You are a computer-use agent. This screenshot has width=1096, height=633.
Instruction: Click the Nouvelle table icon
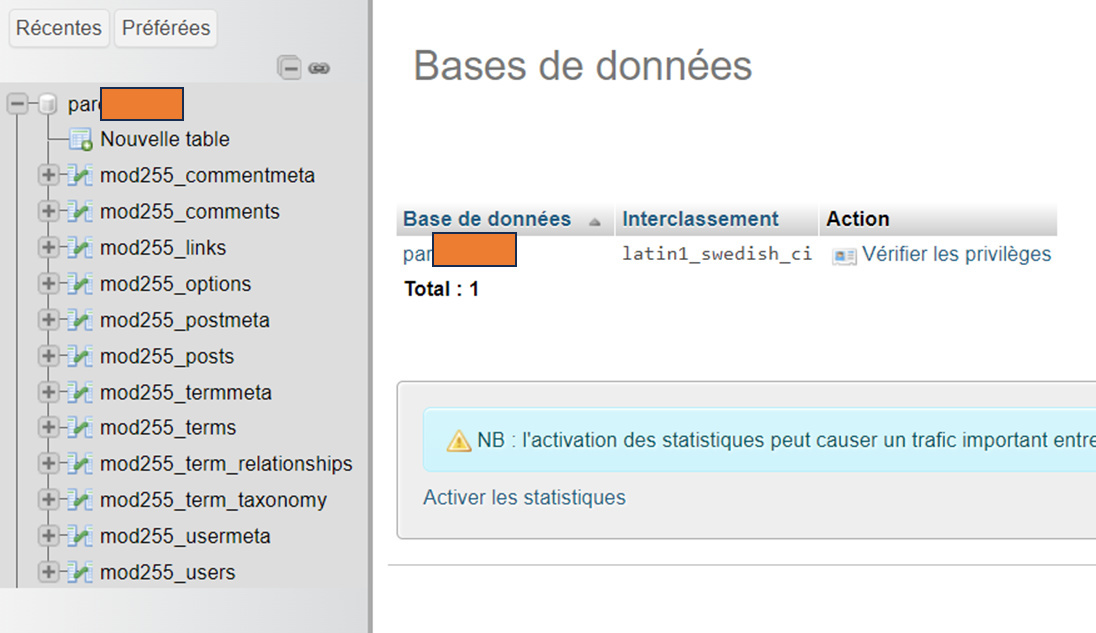(x=81, y=139)
